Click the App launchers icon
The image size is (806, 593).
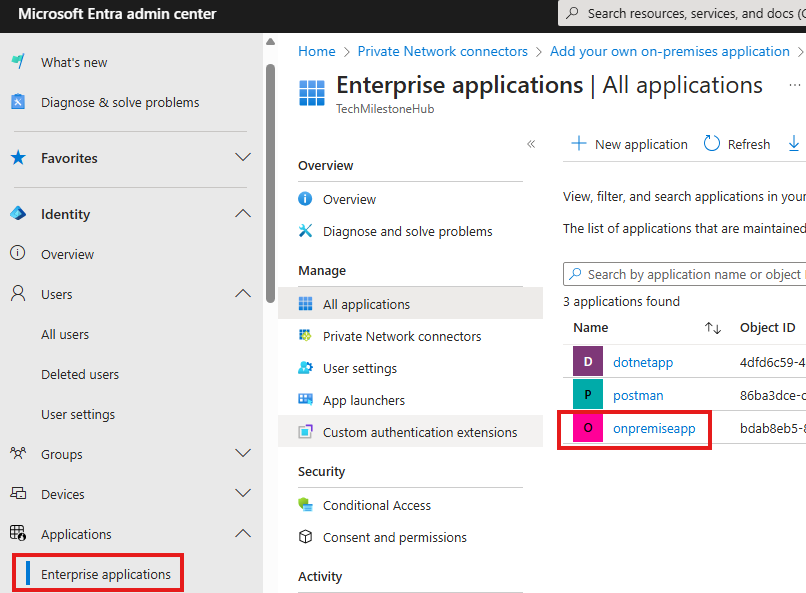pos(305,399)
